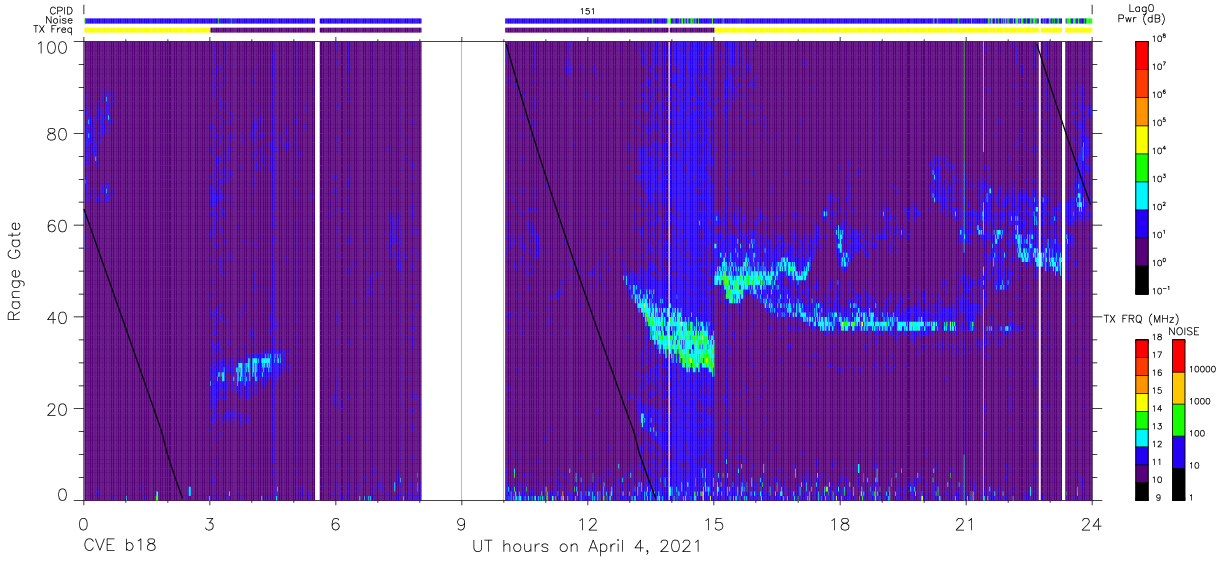Click the 1000 label on NOISE colorbar

pos(1200,402)
